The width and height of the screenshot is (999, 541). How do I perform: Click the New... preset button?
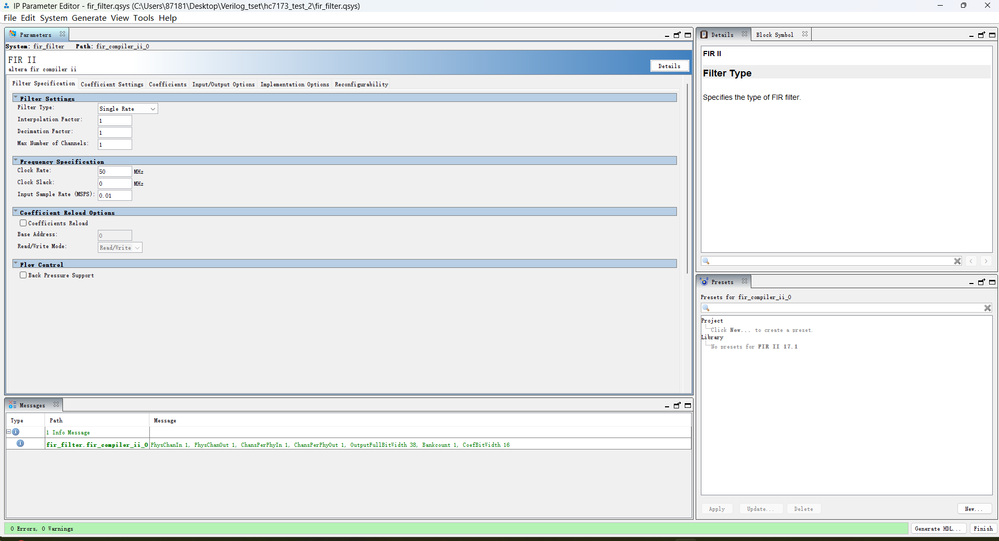974,509
